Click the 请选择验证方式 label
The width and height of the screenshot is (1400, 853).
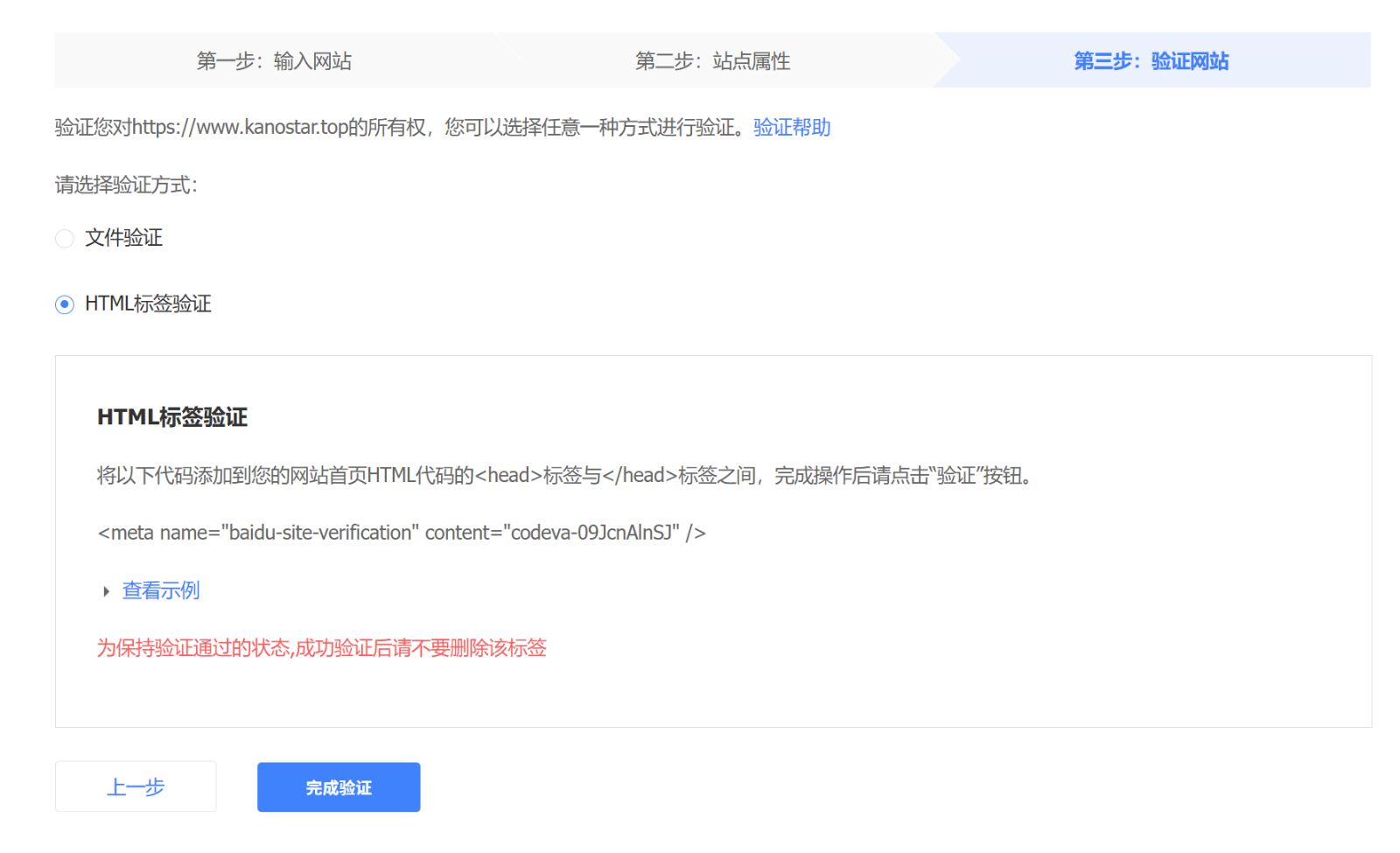point(126,185)
